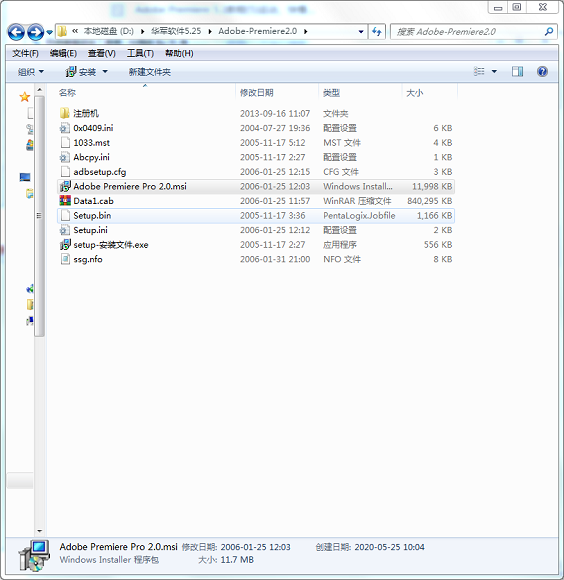Click 大小: 11.7 MB in details pane
This screenshot has height=580, width=564.
226,560
